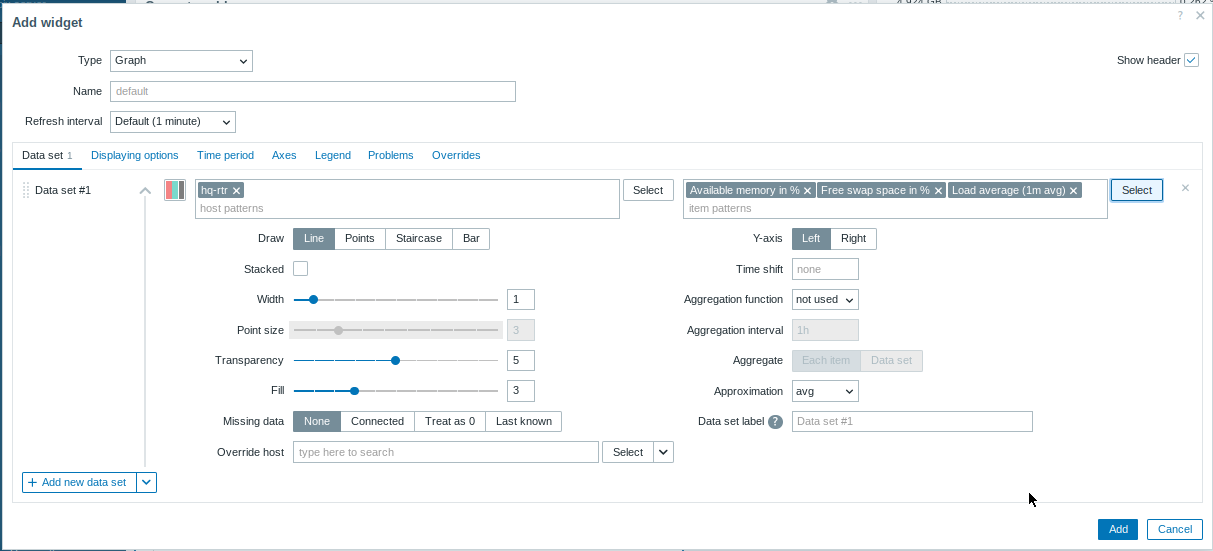Remove the hq-rtr host tag
This screenshot has width=1213, height=551.
pos(237,190)
